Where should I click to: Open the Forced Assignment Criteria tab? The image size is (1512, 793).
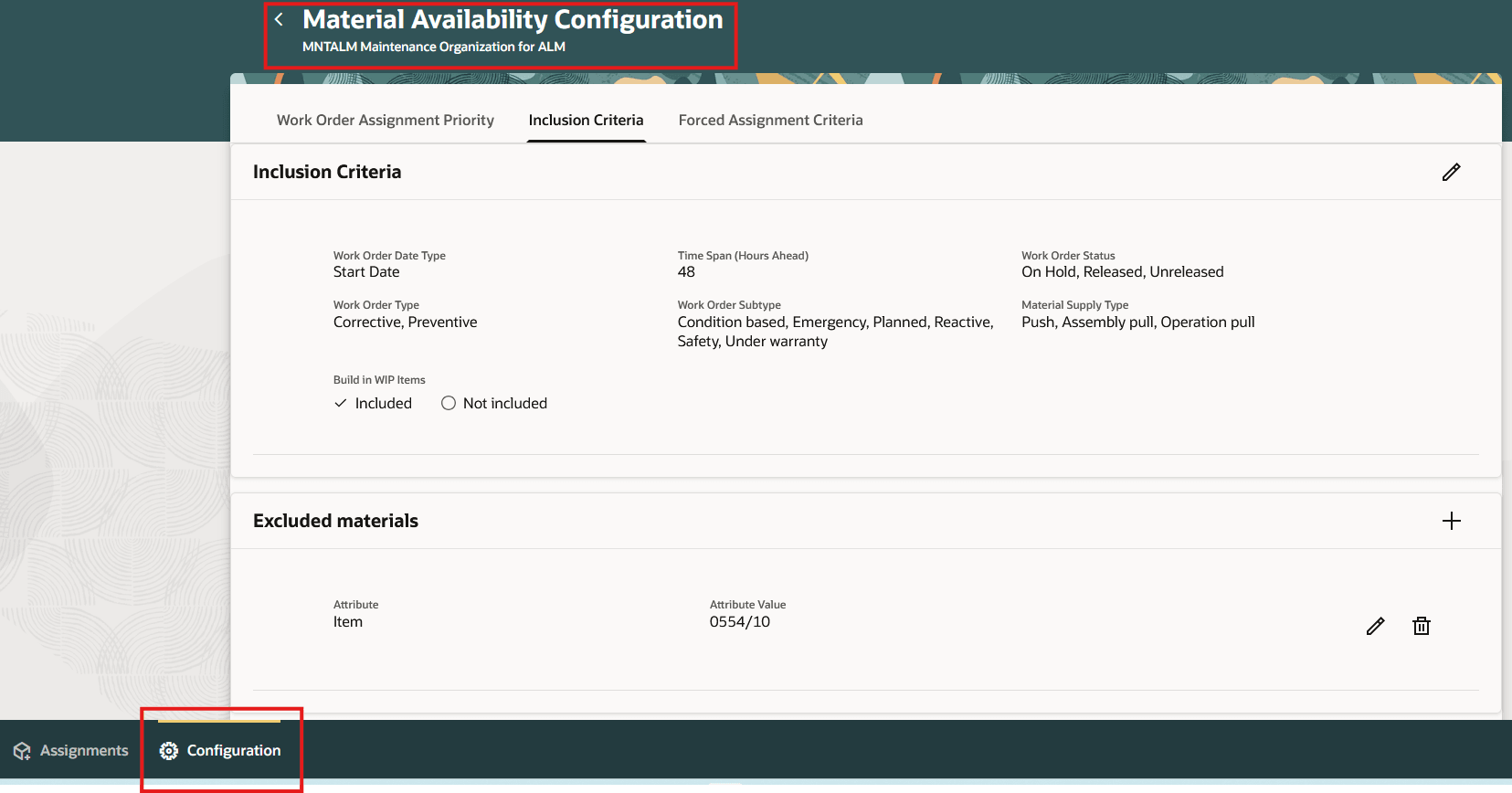coord(770,120)
